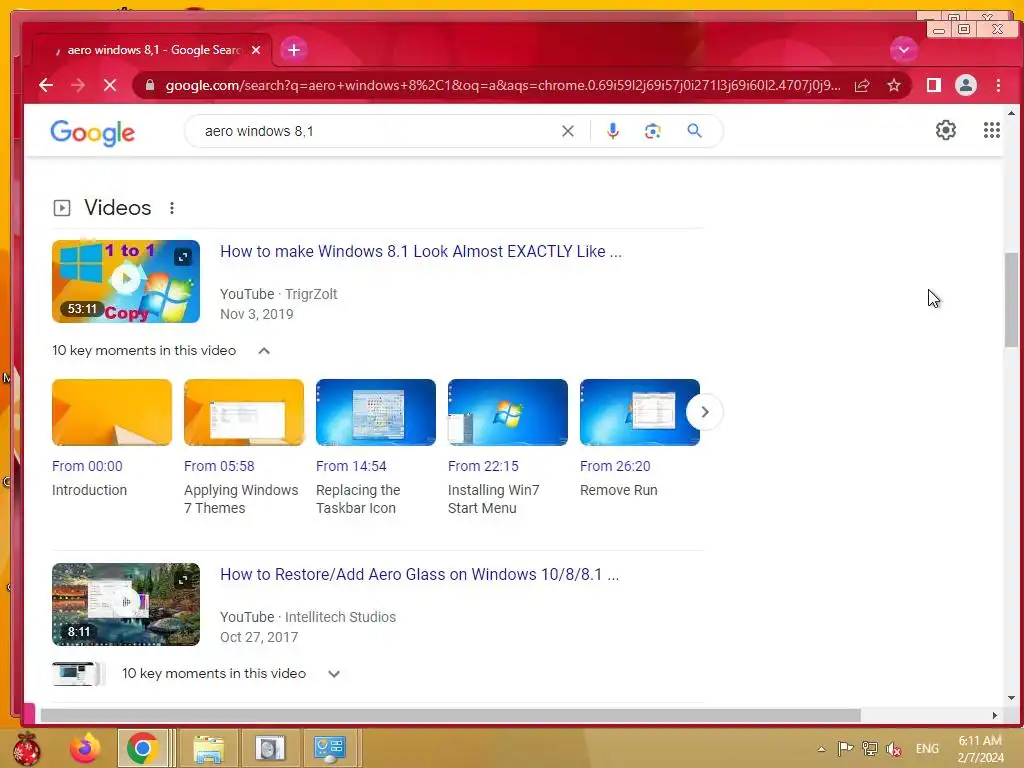The width and height of the screenshot is (1024, 768).
Task: Submit search with the magnifier icon
Action: pyautogui.click(x=694, y=131)
